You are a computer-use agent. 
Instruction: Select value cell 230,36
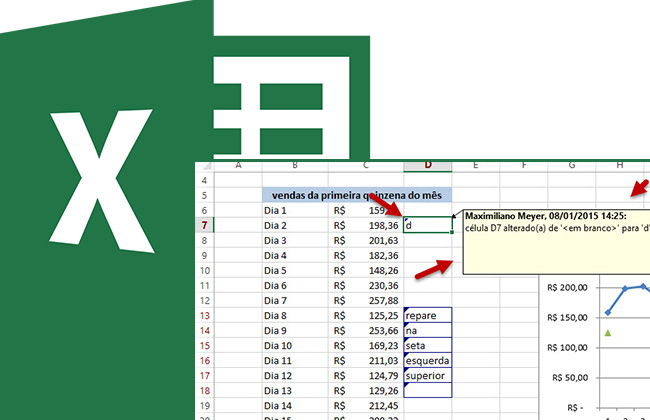point(366,285)
